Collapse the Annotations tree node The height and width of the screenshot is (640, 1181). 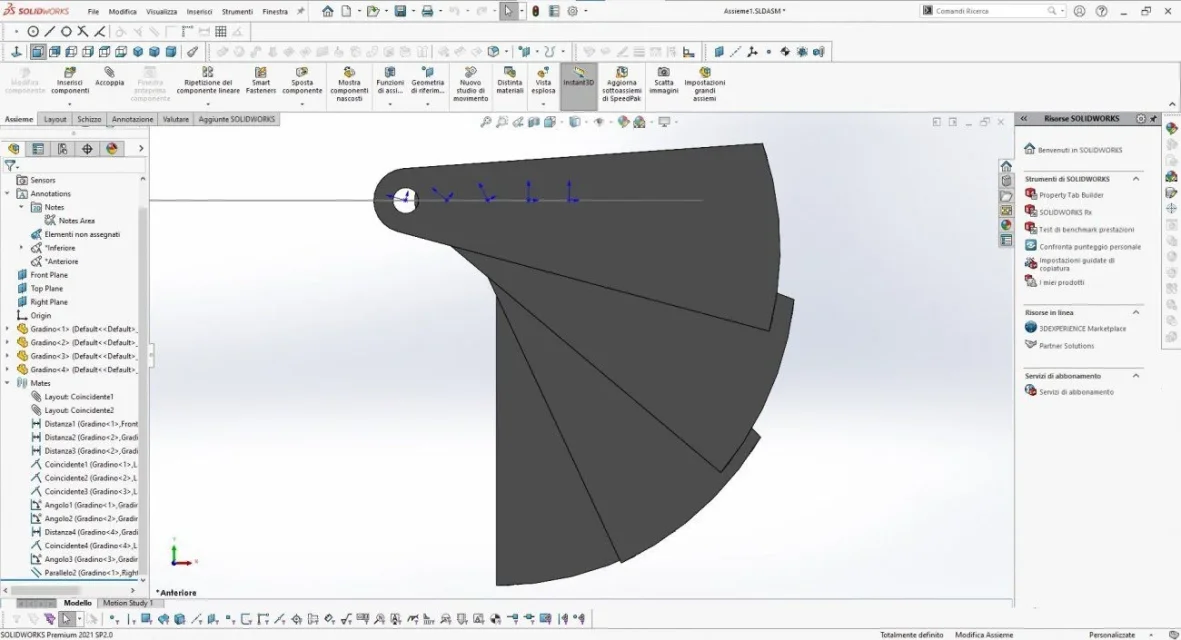pyautogui.click(x=8, y=194)
